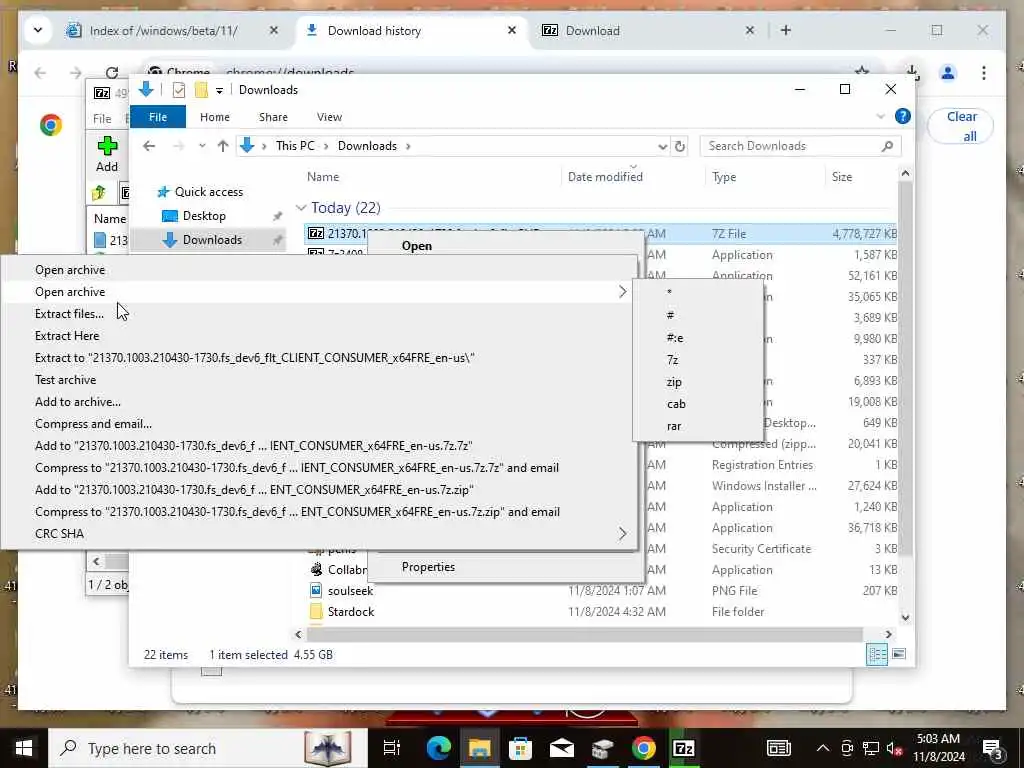The image size is (1024, 768).
Task: Click Explorer back arrow
Action: [x=149, y=146]
